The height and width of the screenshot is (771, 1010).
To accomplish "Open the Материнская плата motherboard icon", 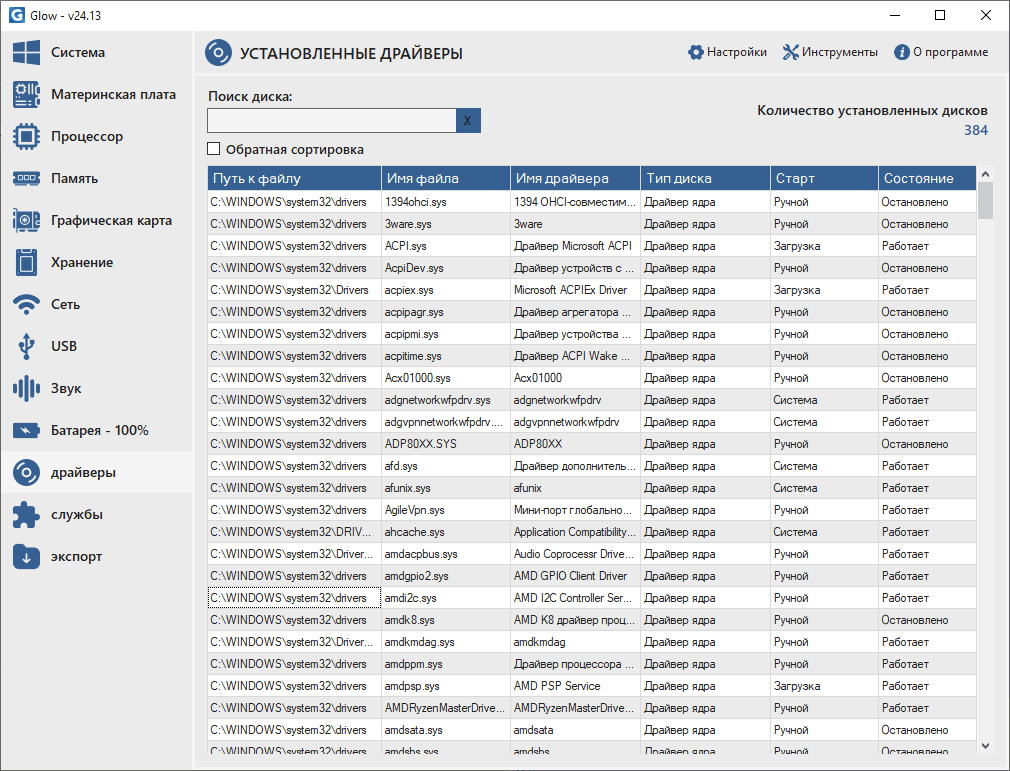I will point(26,95).
